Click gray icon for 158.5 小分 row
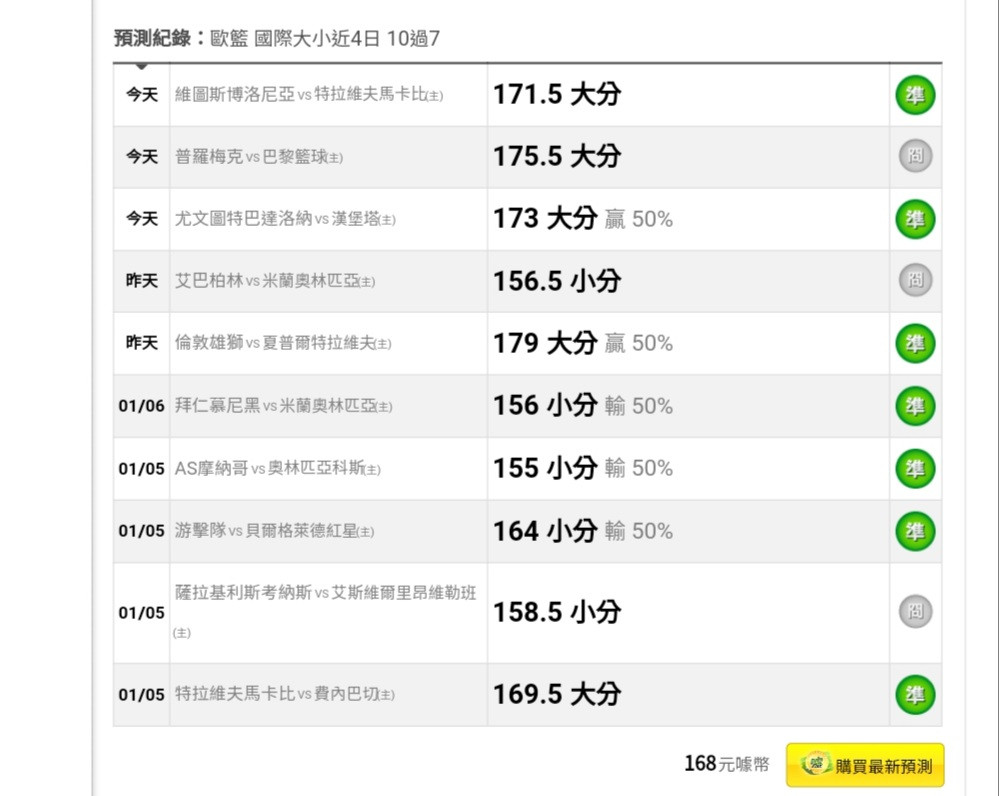 pos(915,611)
